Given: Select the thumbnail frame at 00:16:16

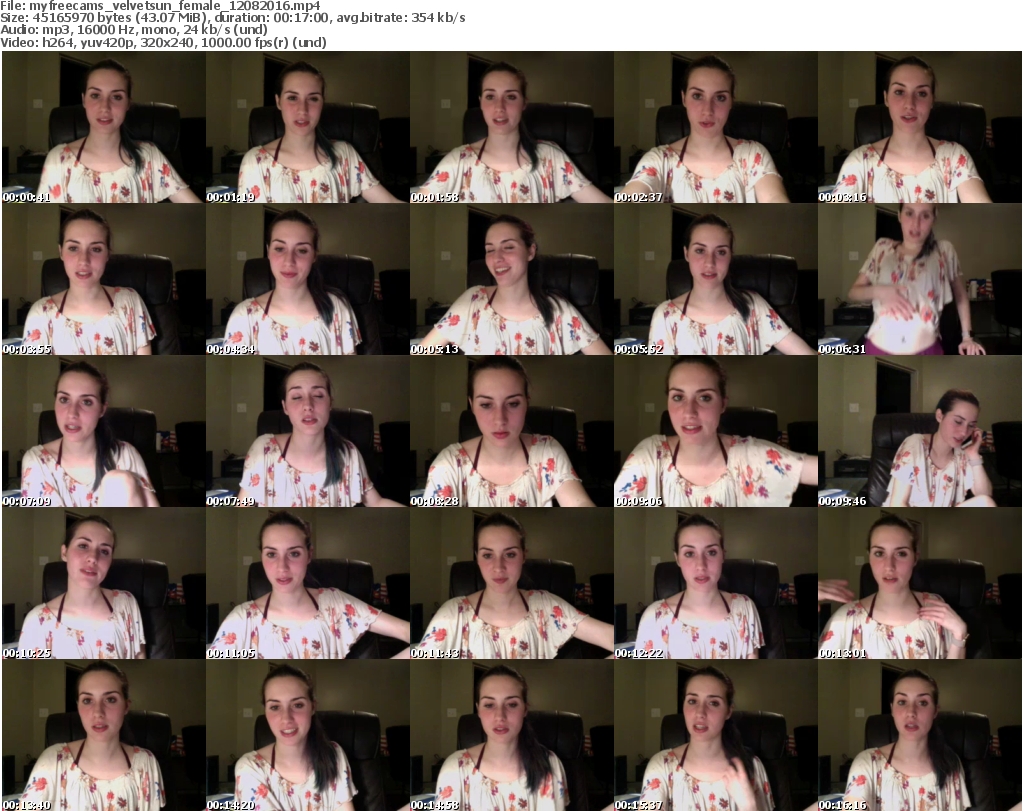Looking at the screenshot, I should (x=919, y=735).
